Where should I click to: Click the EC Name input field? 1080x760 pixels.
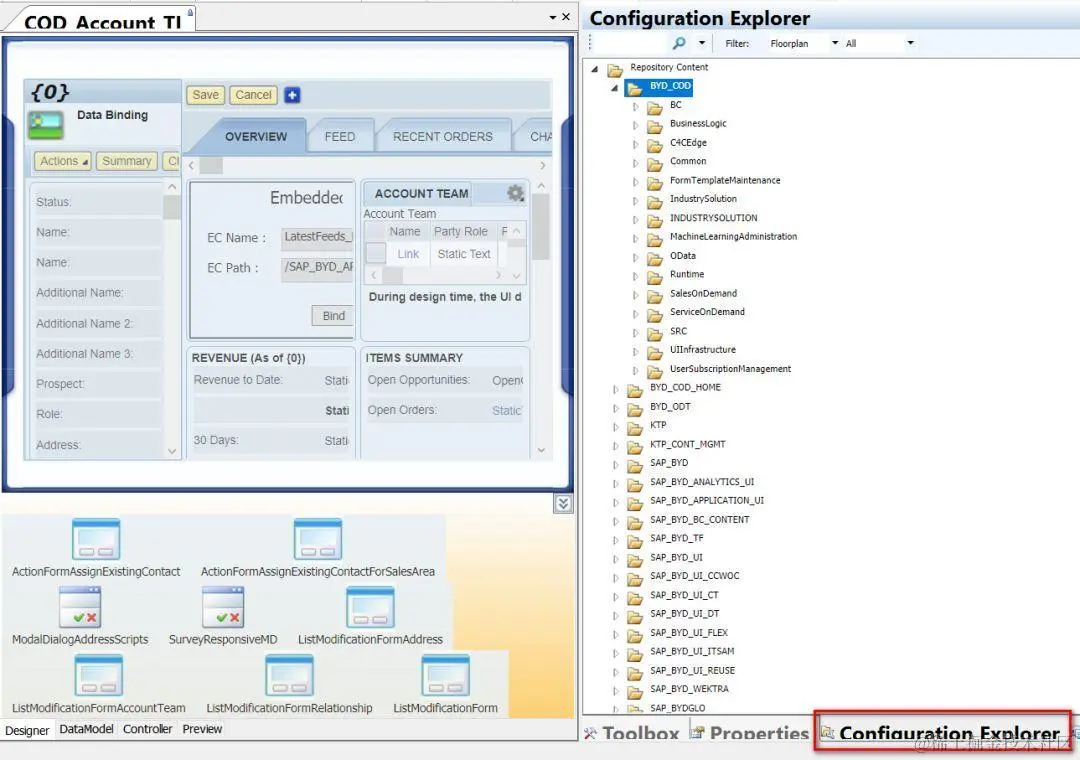pos(317,237)
